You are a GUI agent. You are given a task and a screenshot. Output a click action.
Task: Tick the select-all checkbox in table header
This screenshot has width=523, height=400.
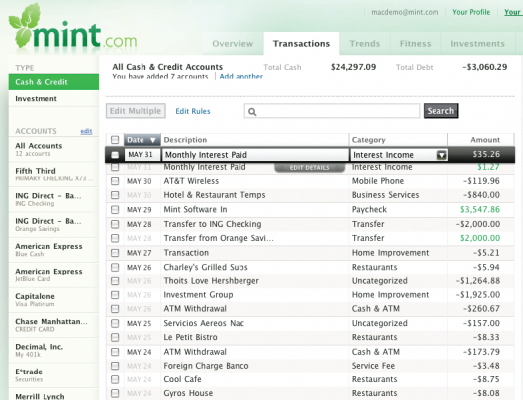pyautogui.click(x=115, y=140)
